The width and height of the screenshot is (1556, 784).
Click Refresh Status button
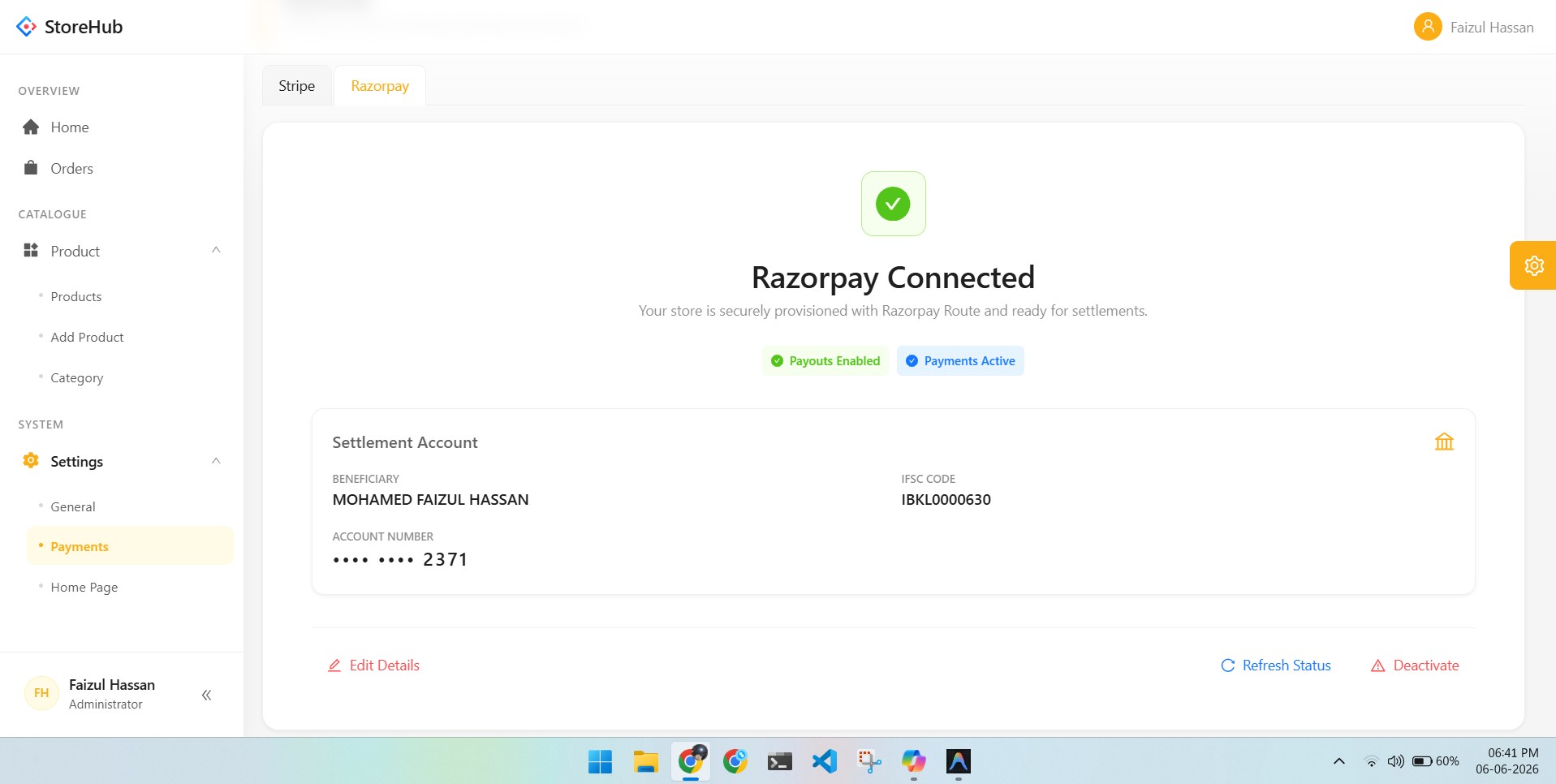click(x=1276, y=666)
